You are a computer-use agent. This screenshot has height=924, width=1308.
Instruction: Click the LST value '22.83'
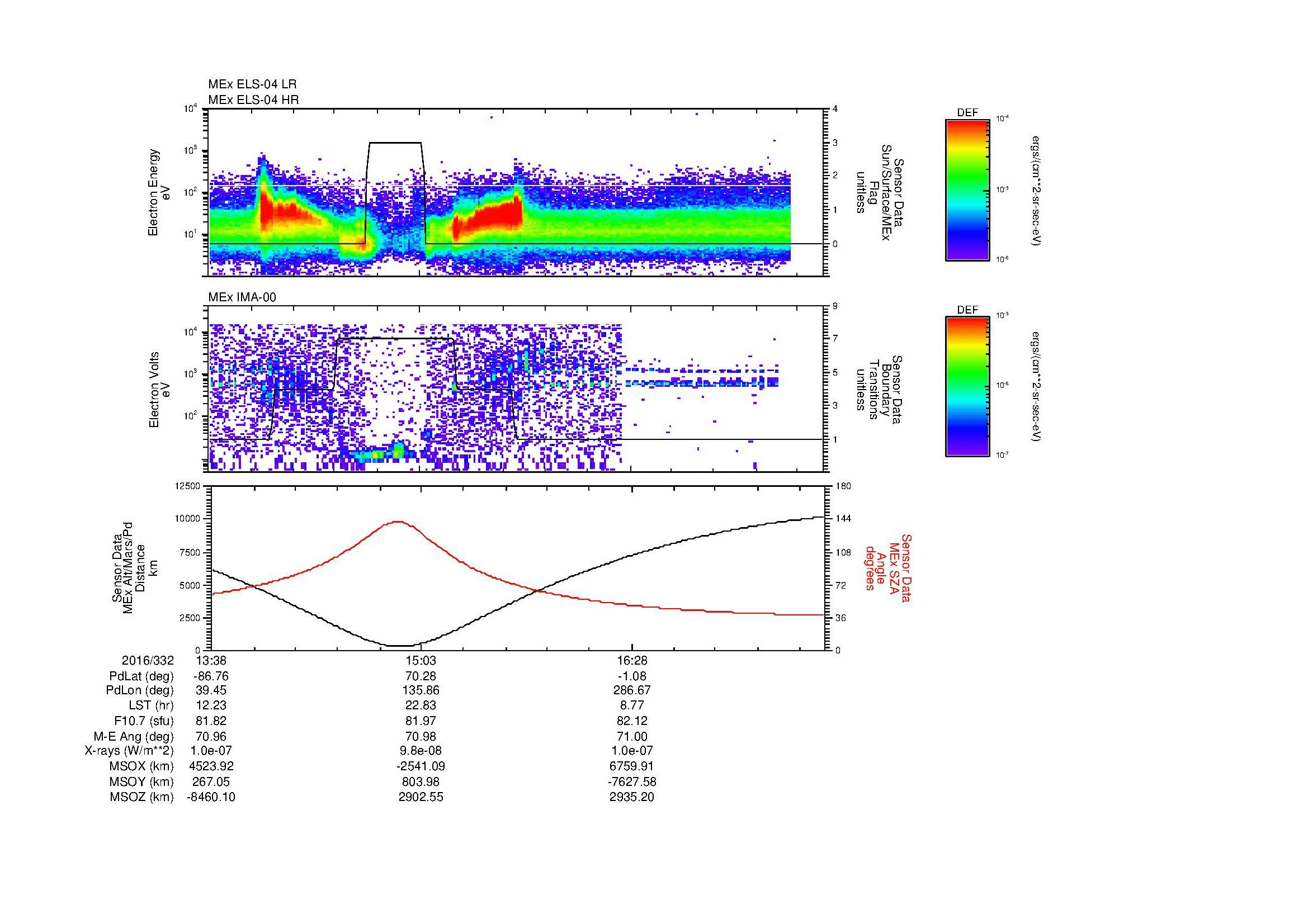[x=421, y=705]
